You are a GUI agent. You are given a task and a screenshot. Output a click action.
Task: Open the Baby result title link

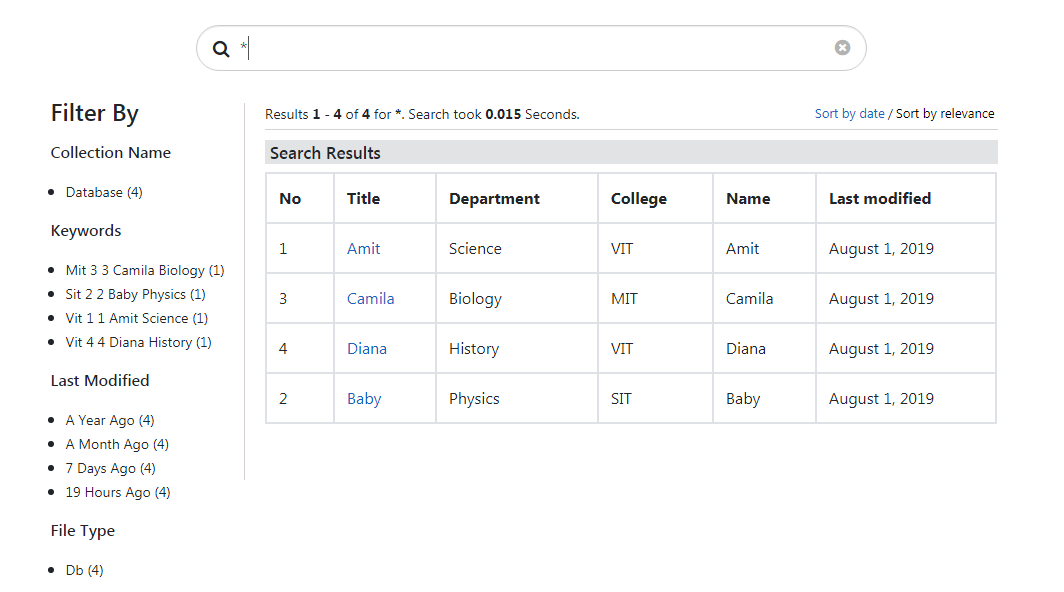coord(364,399)
